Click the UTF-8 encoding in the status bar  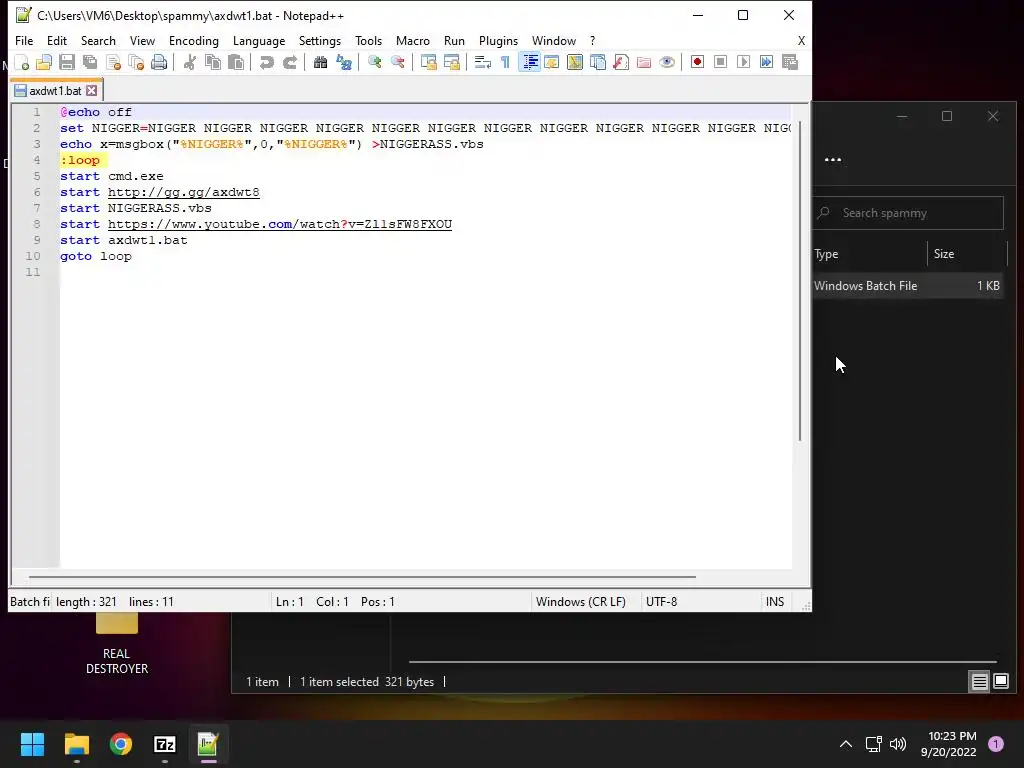[x=662, y=601]
